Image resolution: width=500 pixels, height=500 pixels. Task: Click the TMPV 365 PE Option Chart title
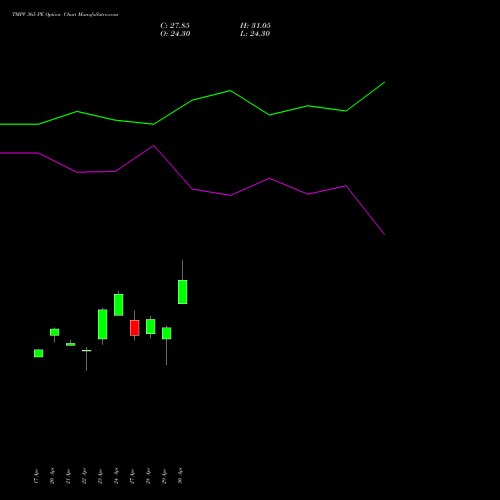(x=65, y=15)
